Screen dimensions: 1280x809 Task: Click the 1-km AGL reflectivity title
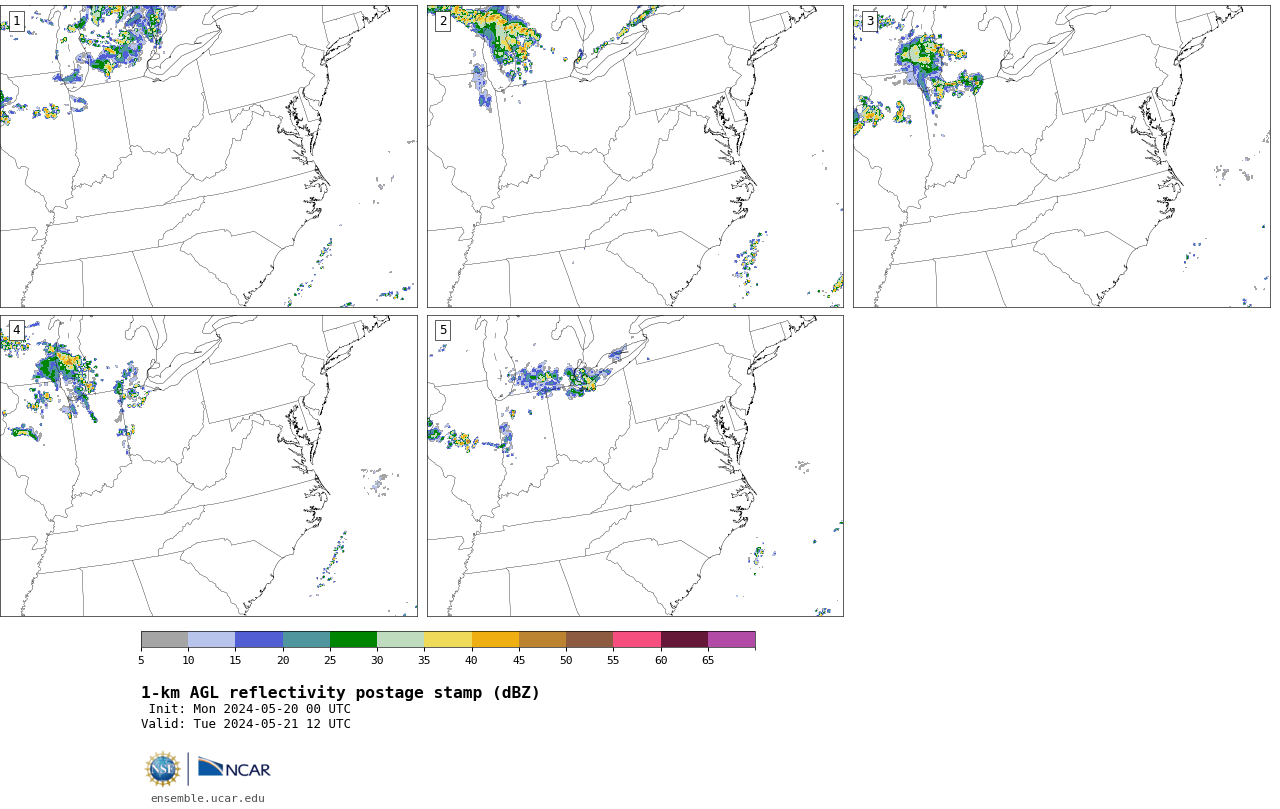coord(340,693)
